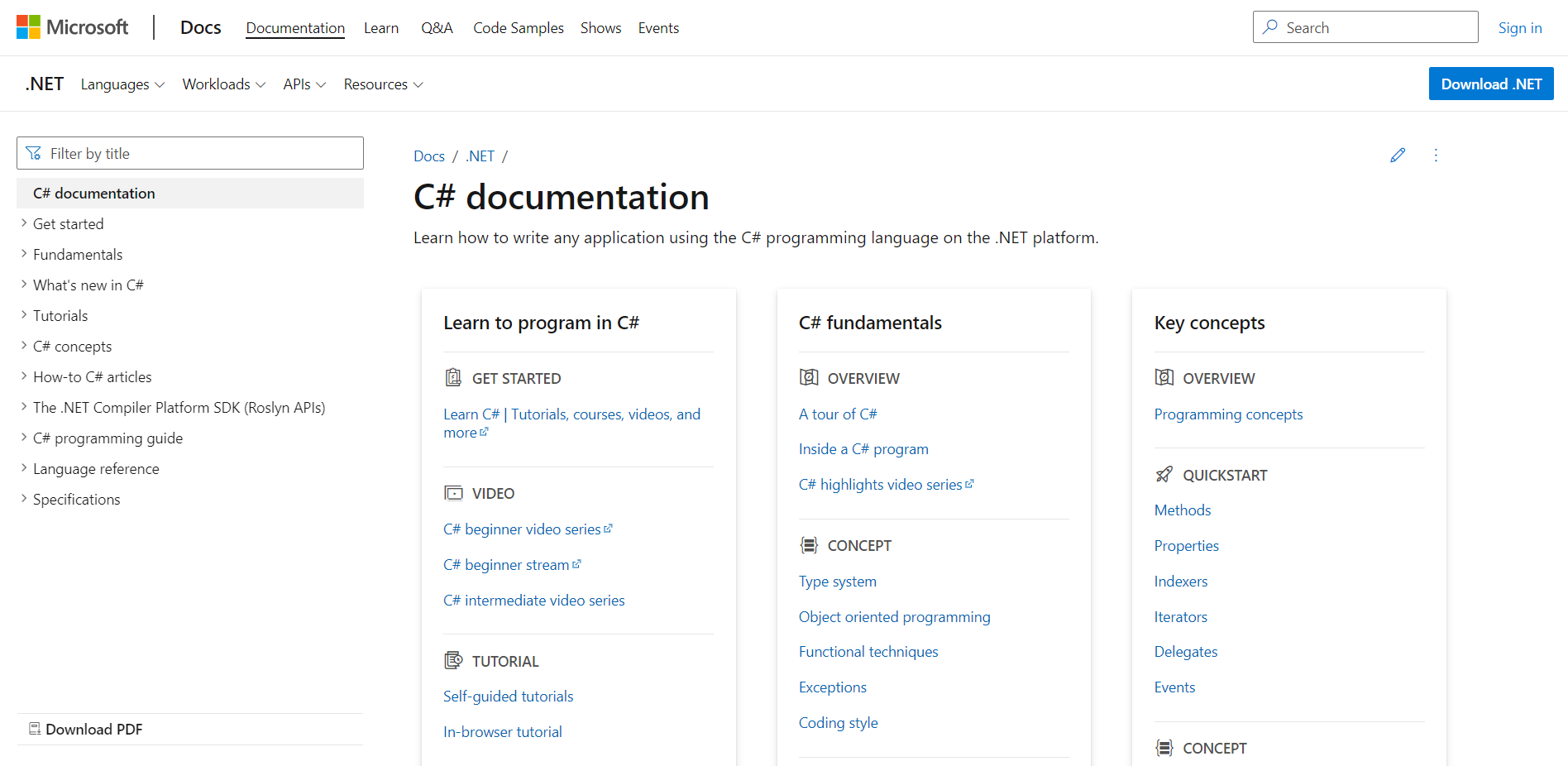The width and height of the screenshot is (1568, 766).
Task: Click the Docs breadcrumb link
Action: (x=429, y=156)
